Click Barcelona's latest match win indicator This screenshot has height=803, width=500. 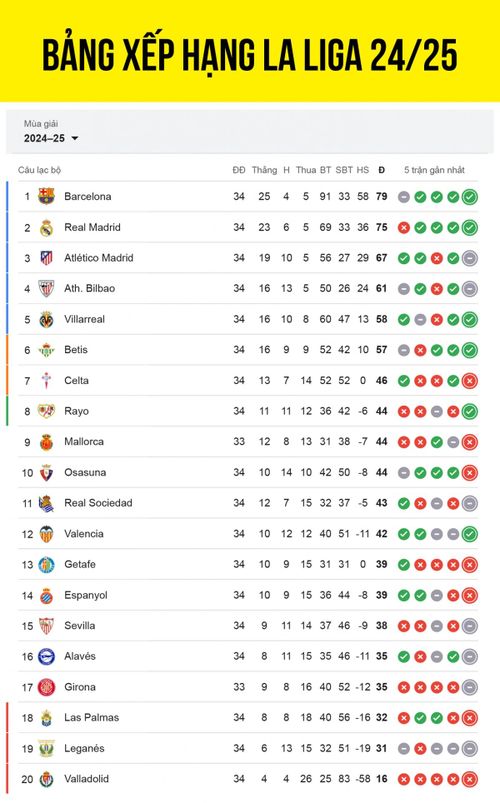tap(469, 197)
